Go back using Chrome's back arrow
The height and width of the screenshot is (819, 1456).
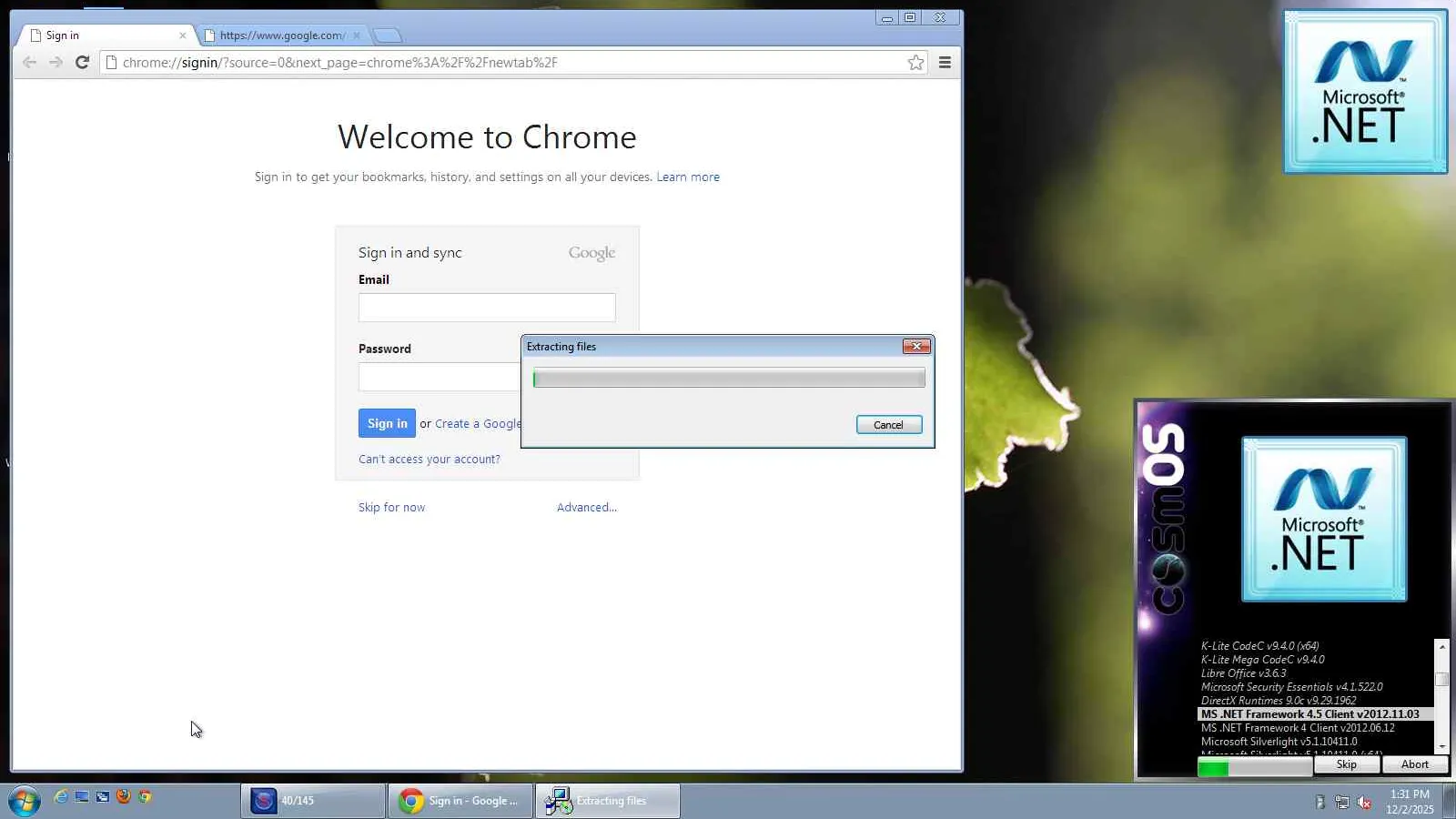[29, 62]
